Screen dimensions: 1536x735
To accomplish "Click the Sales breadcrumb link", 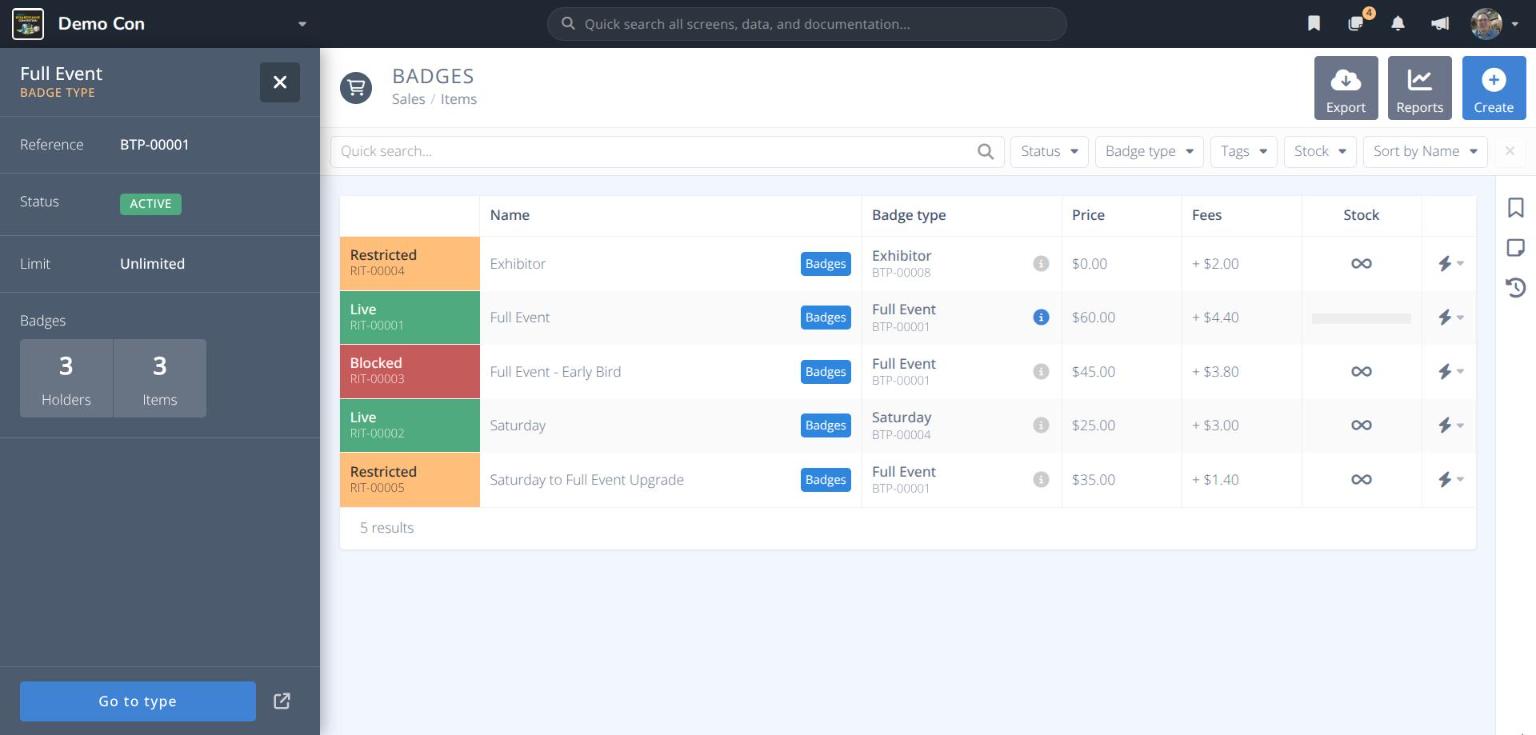I will pyautogui.click(x=408, y=99).
